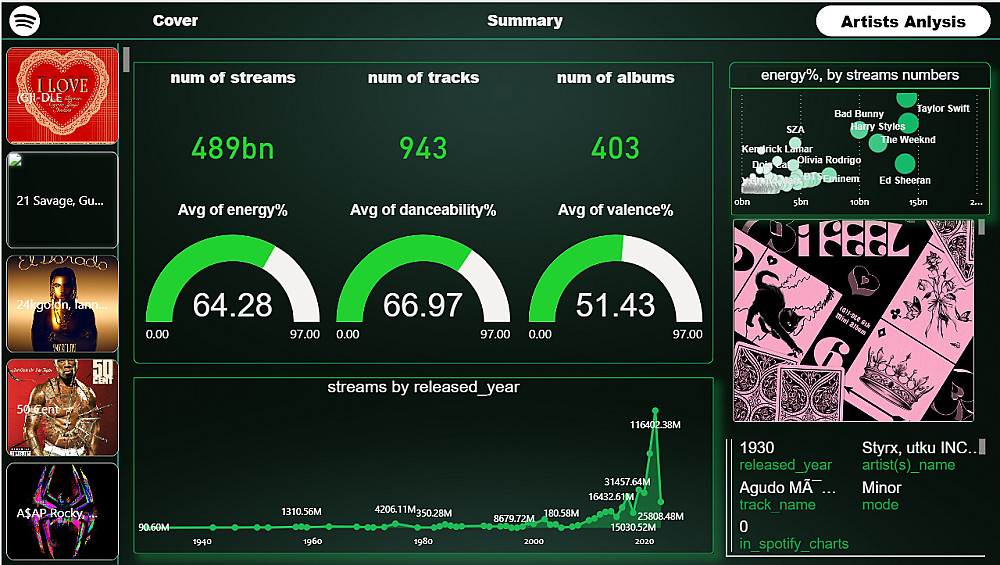Screen dimensions: 1000x565
Task: Select the (G)I-DLE artist thumbnail
Action: [x=62, y=96]
